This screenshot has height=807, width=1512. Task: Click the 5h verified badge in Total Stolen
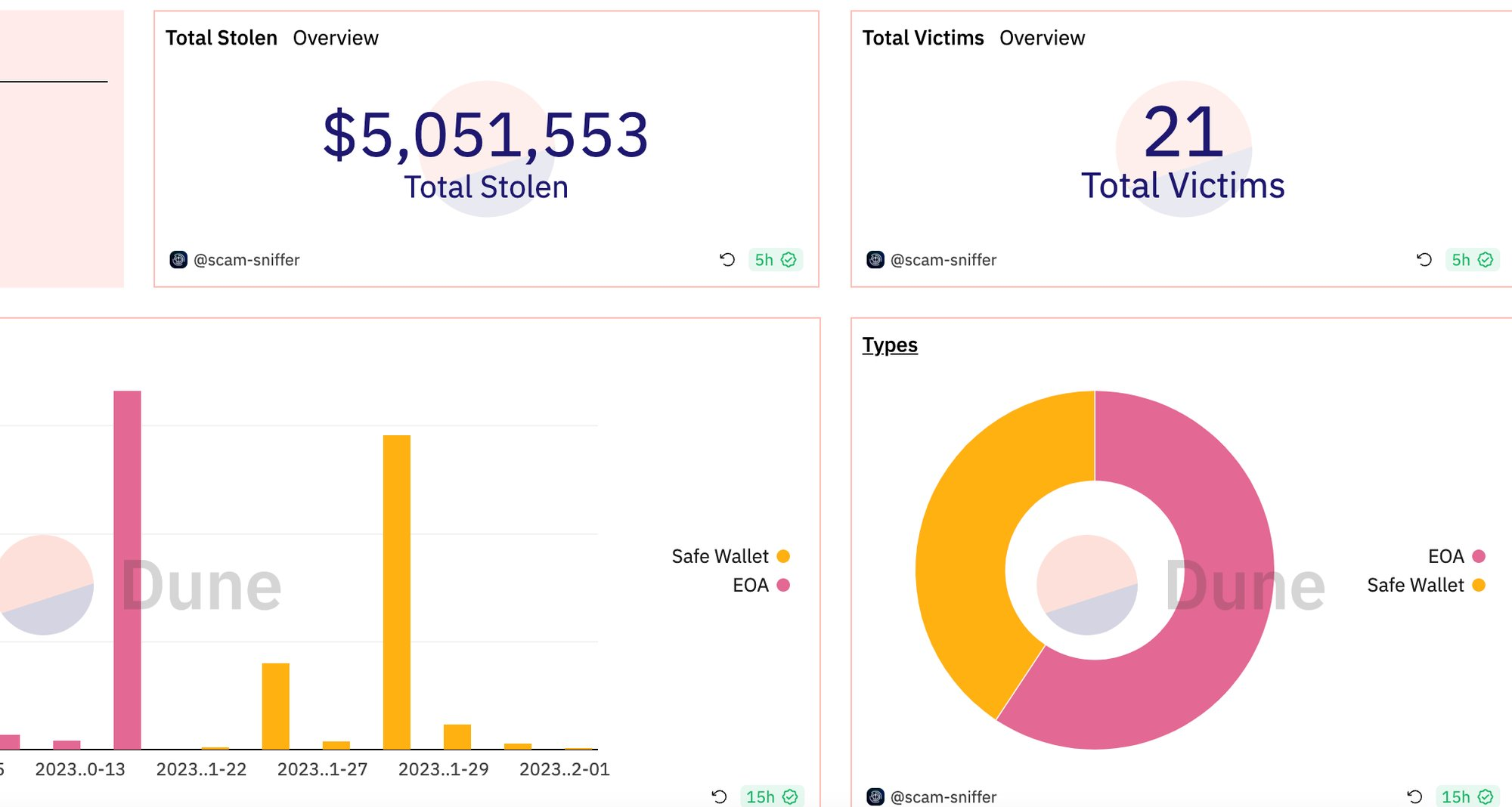tap(775, 260)
